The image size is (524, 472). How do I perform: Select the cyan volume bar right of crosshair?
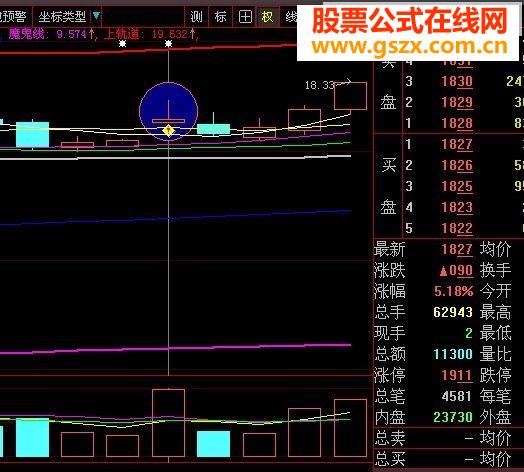click(x=213, y=444)
